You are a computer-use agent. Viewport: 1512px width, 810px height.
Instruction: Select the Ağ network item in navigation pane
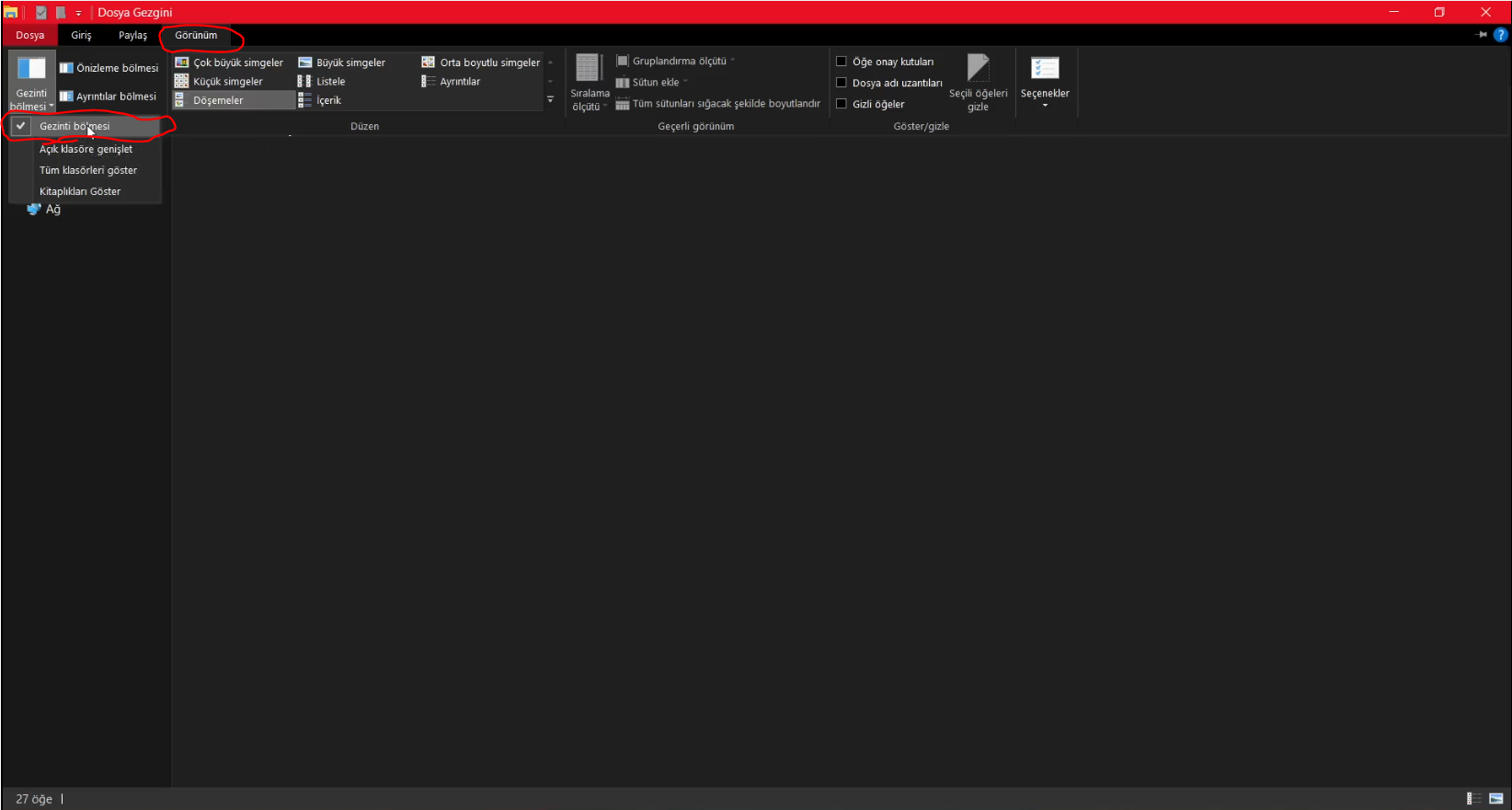point(44,210)
